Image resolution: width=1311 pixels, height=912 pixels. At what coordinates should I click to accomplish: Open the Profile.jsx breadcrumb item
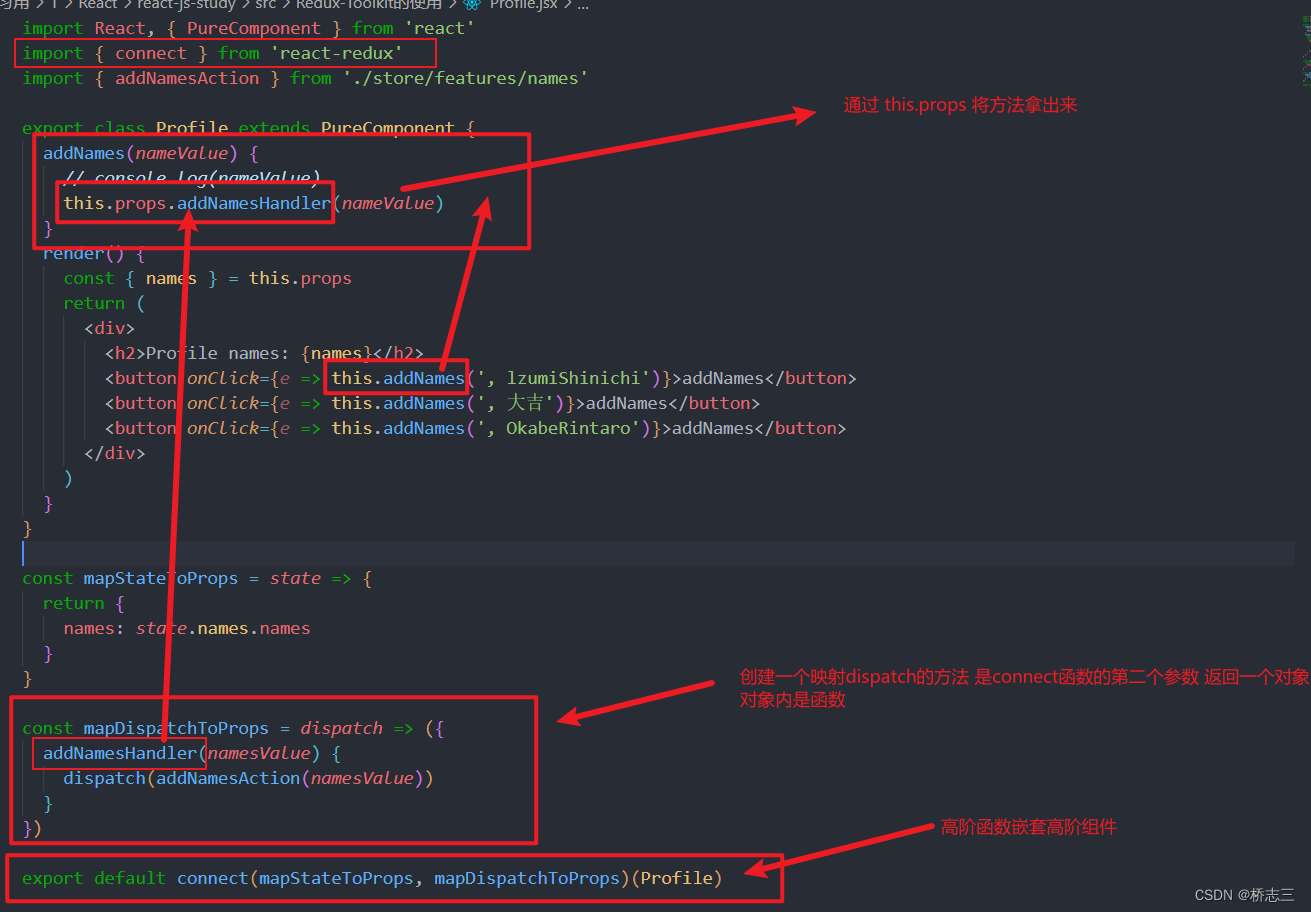pyautogui.click(x=524, y=6)
